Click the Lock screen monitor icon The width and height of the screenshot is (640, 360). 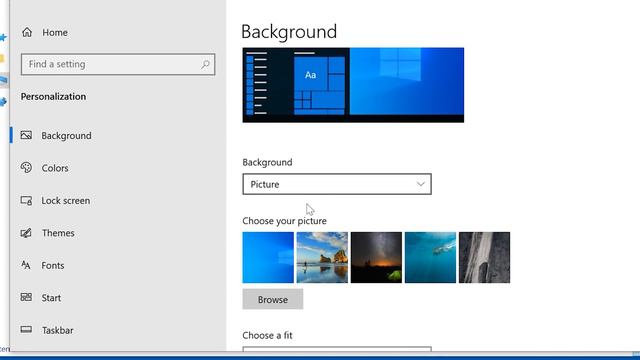point(26,200)
